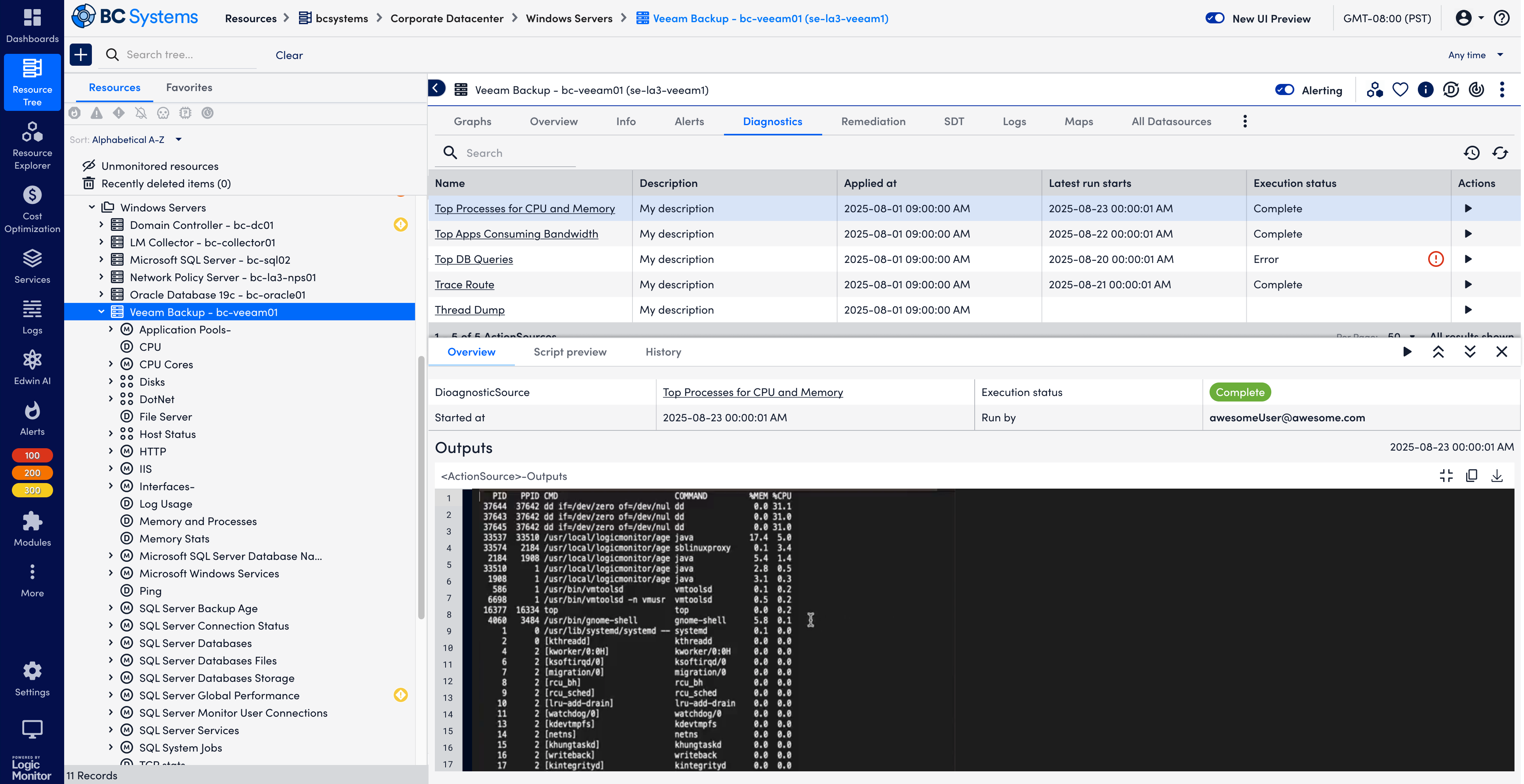Disable the Alerting toggle

[1284, 90]
